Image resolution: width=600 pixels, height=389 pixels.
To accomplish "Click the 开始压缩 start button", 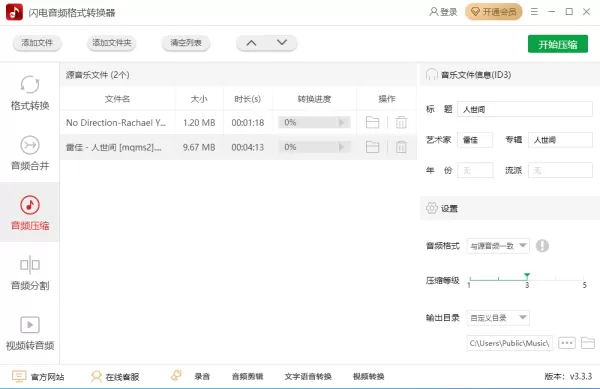I will (x=558, y=44).
